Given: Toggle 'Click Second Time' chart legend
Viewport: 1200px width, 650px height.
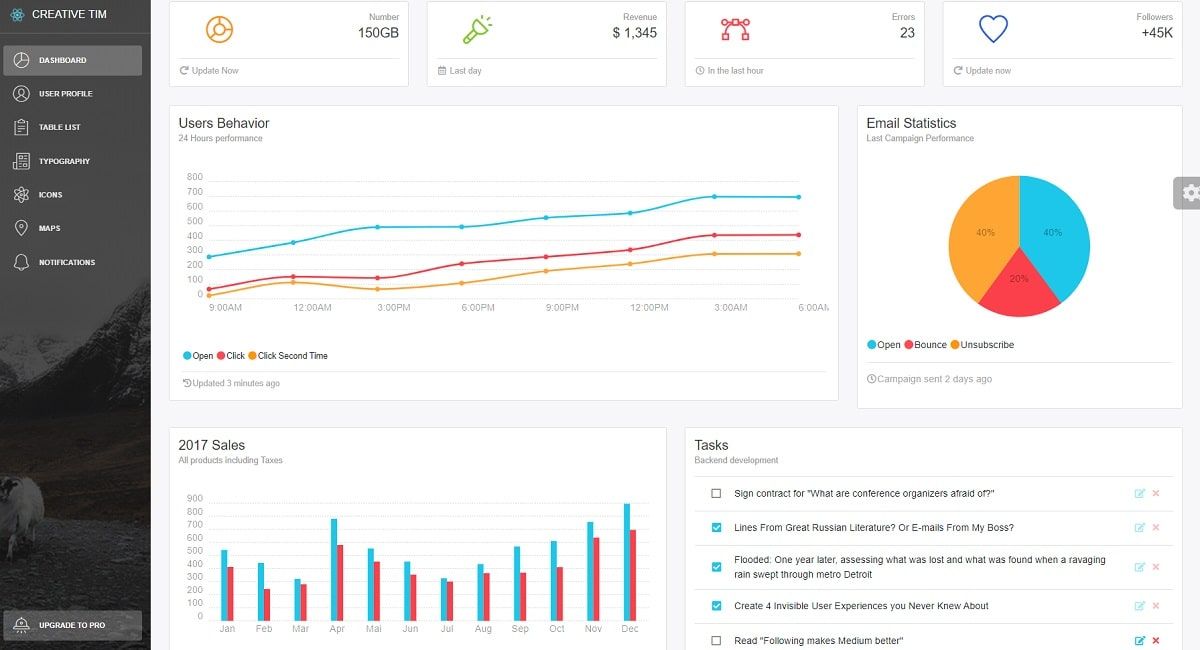Looking at the screenshot, I should click(x=286, y=355).
